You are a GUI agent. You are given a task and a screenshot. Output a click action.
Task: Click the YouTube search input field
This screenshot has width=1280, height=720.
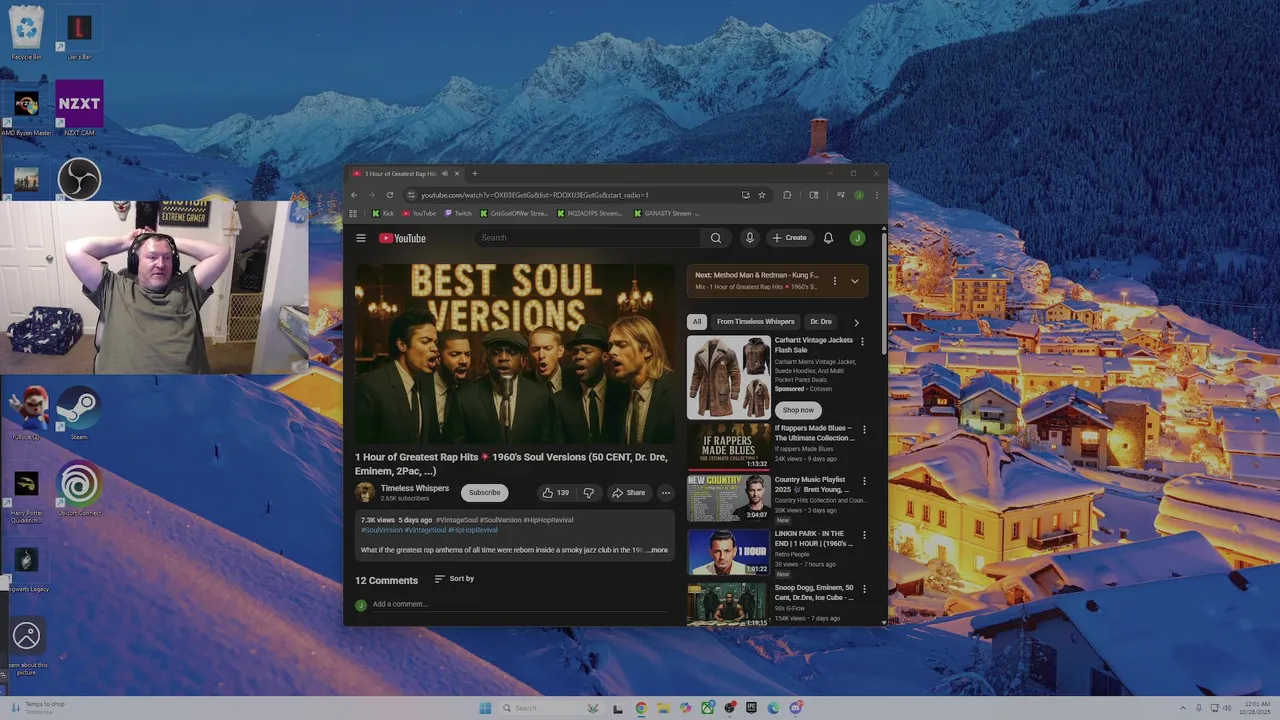[588, 238]
